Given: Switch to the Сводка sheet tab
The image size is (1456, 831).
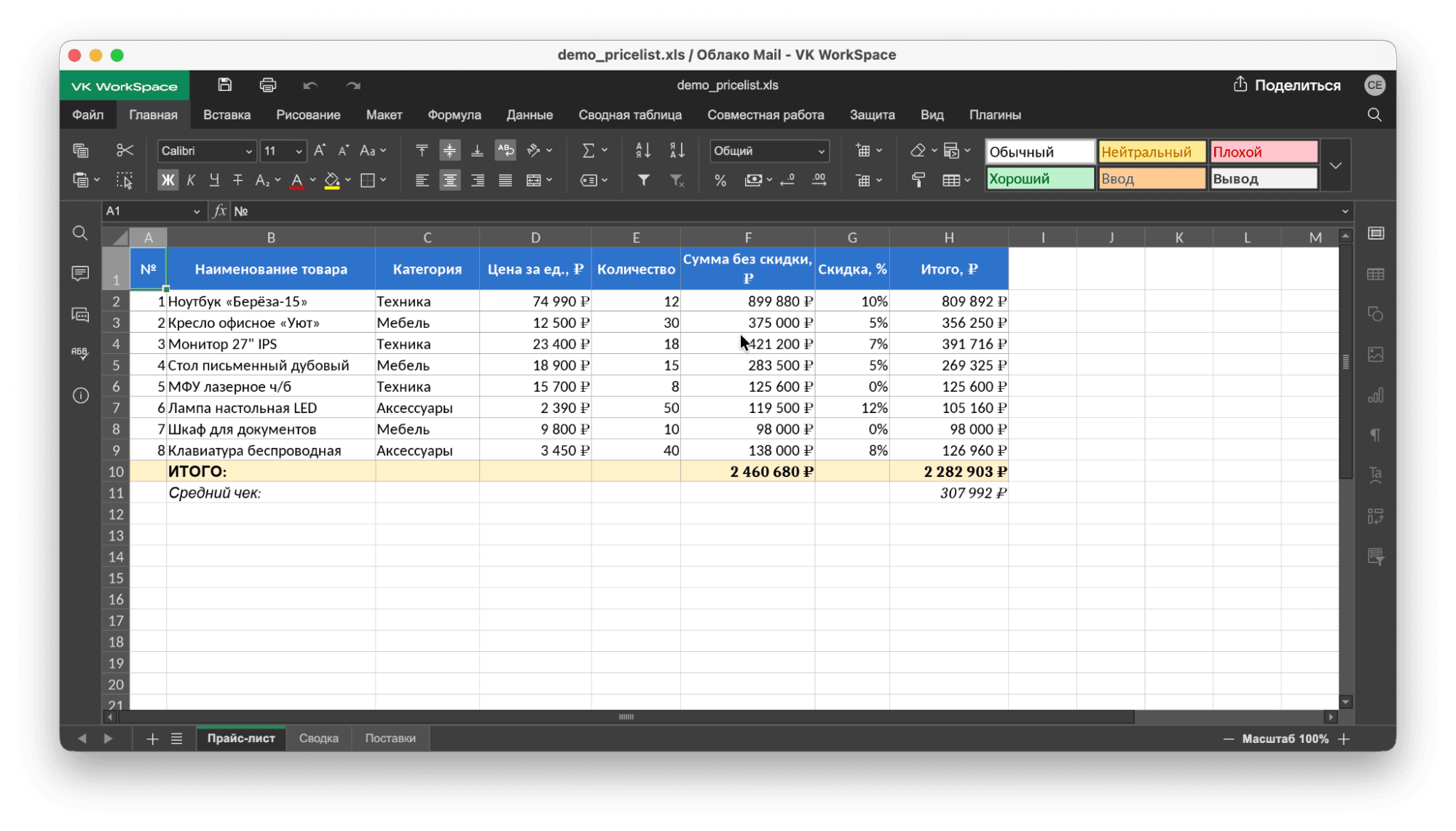Looking at the screenshot, I should tap(318, 738).
